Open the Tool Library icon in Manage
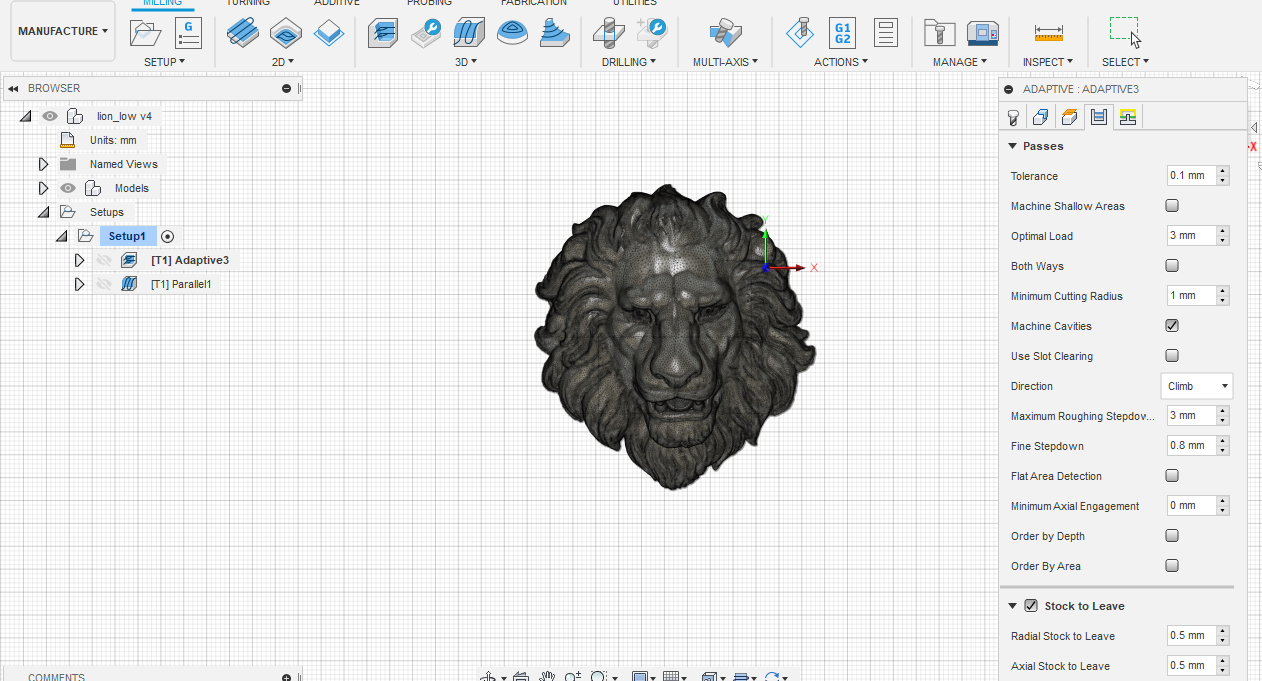Image resolution: width=1262 pixels, height=681 pixels. (938, 33)
